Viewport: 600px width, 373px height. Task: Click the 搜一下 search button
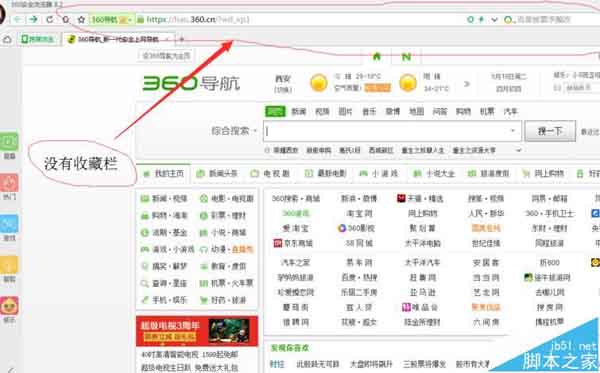(550, 131)
